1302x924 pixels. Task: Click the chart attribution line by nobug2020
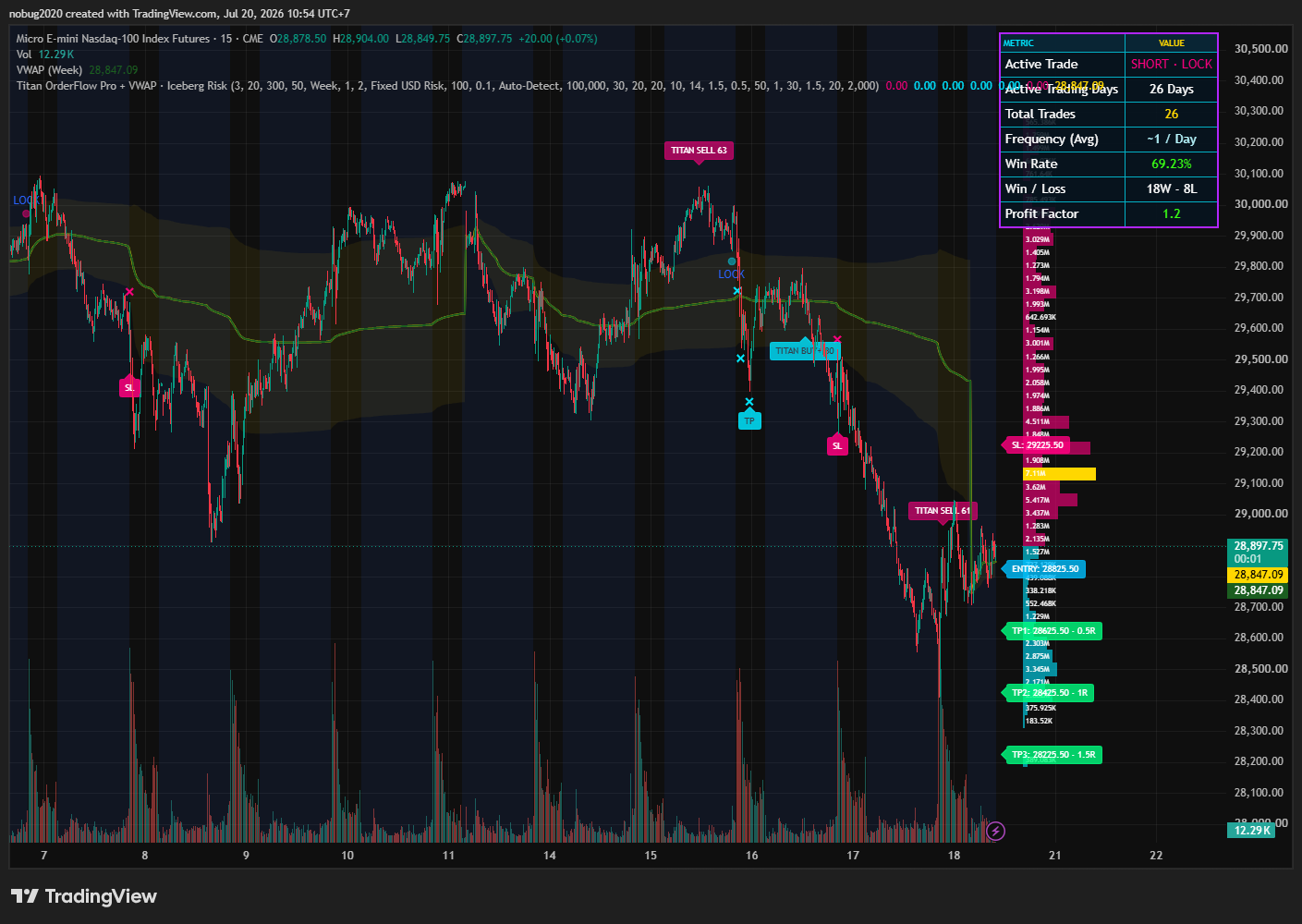179,14
